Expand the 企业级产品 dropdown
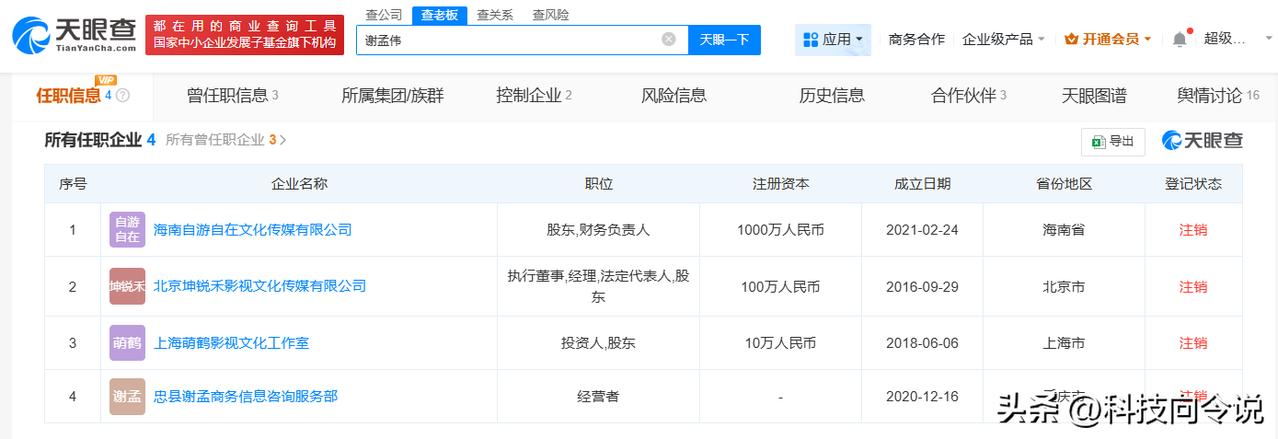This screenshot has height=439, width=1278. click(1003, 39)
